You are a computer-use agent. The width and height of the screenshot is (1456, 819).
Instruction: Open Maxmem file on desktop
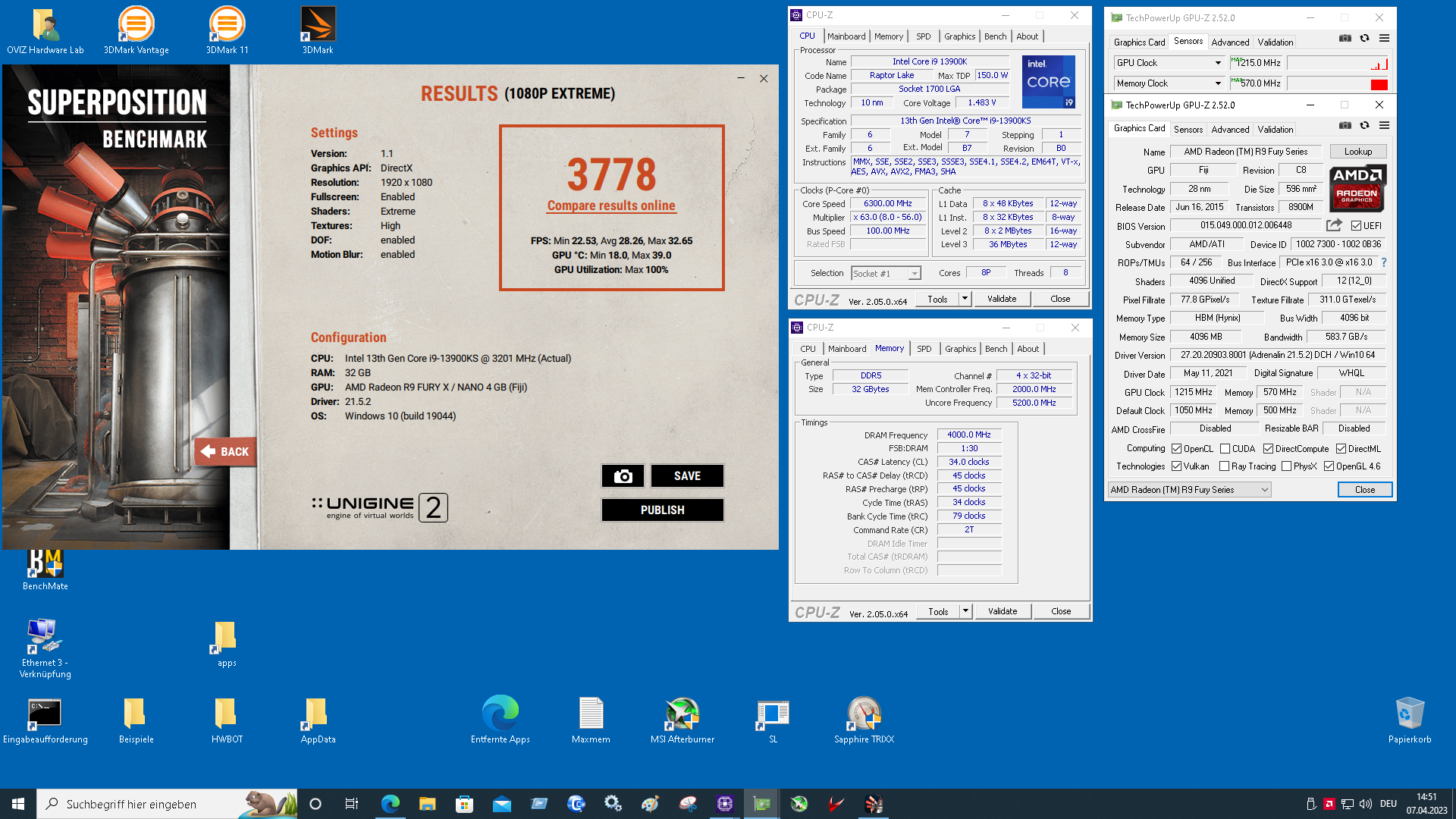[591, 721]
